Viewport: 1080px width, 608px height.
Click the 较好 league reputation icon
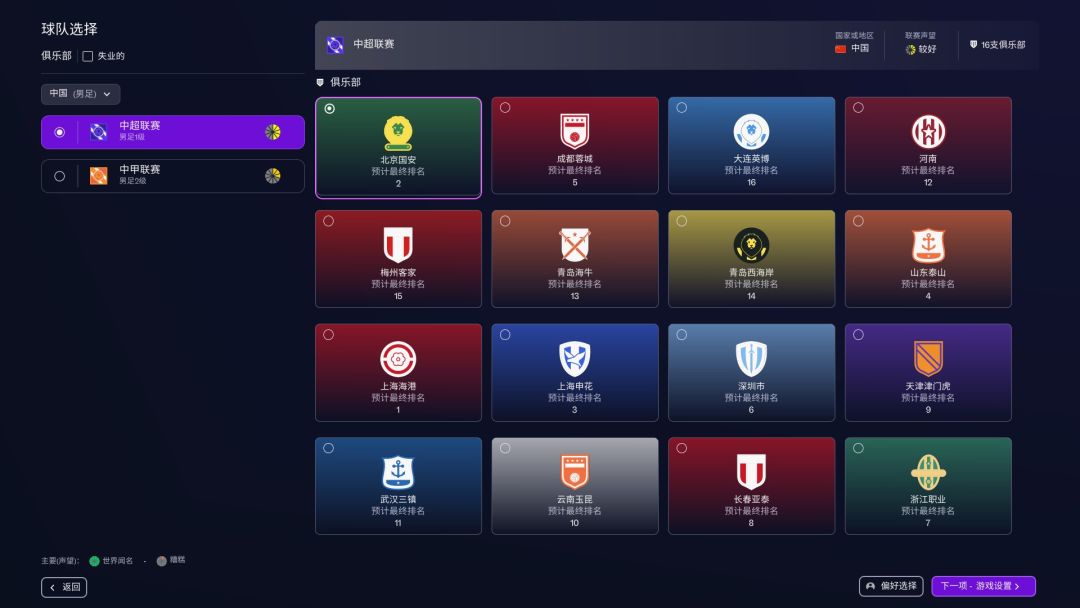pos(911,50)
